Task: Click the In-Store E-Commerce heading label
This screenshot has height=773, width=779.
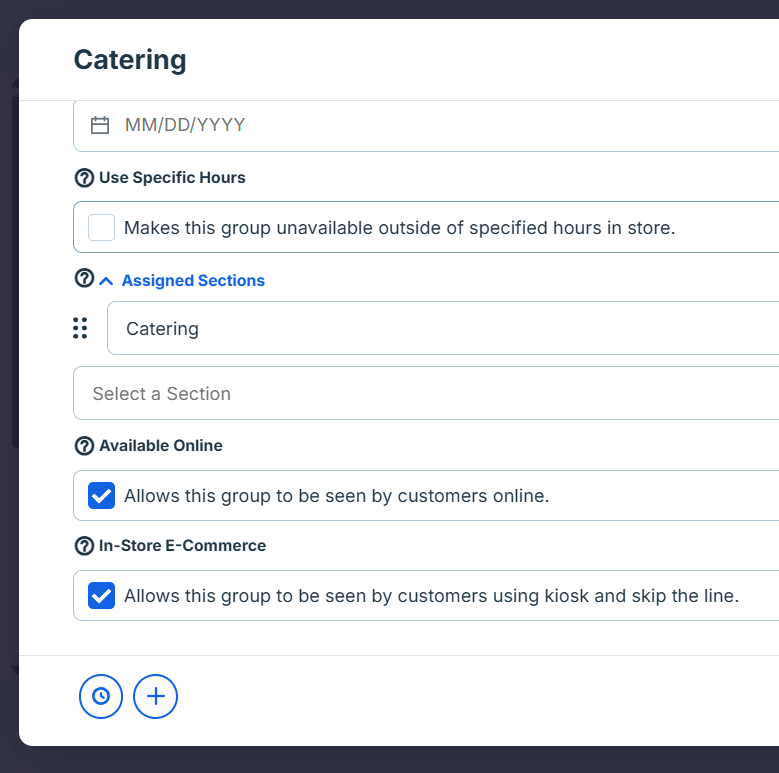Action: click(x=182, y=546)
